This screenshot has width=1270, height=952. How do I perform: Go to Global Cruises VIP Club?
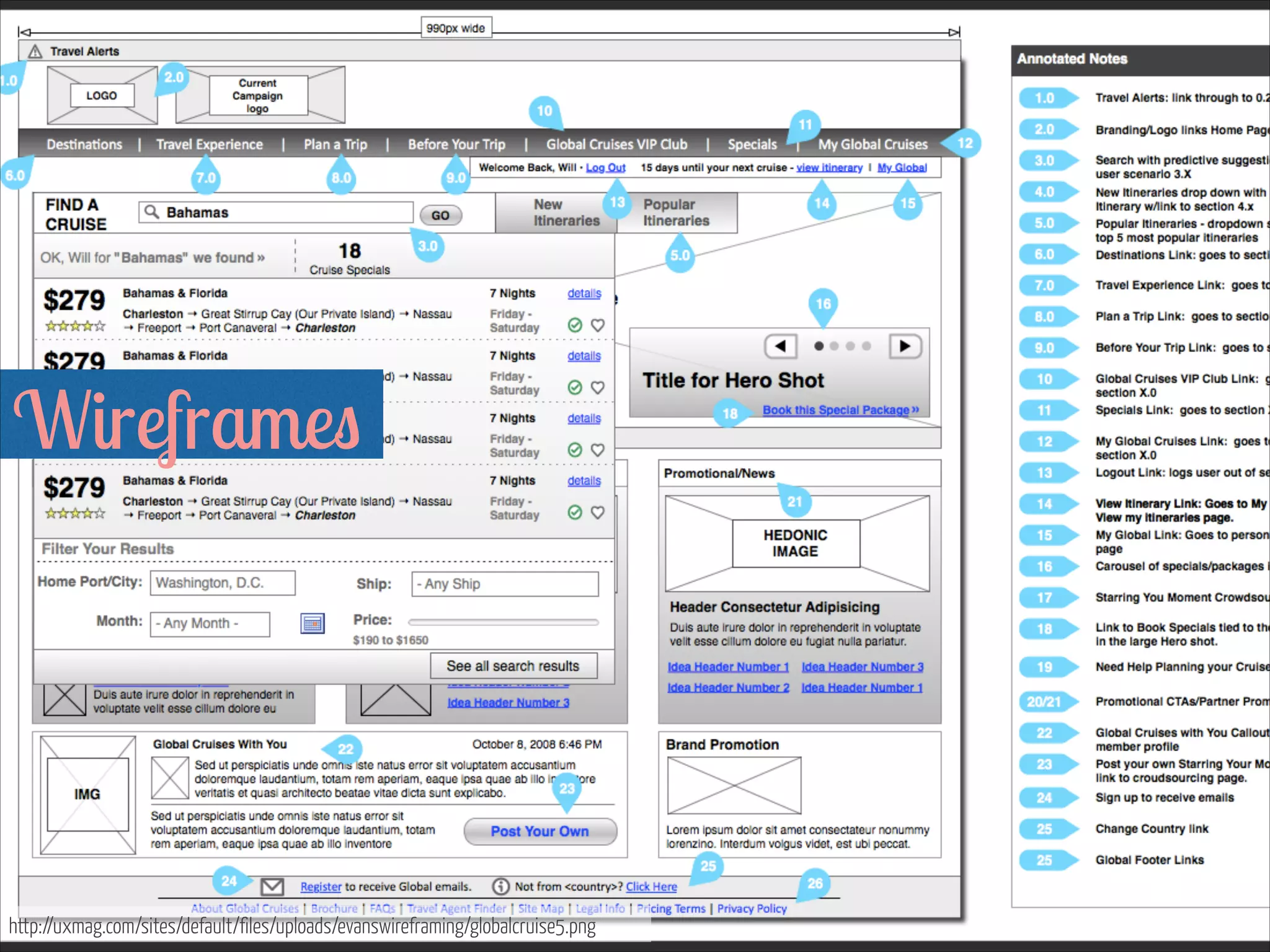[x=617, y=144]
